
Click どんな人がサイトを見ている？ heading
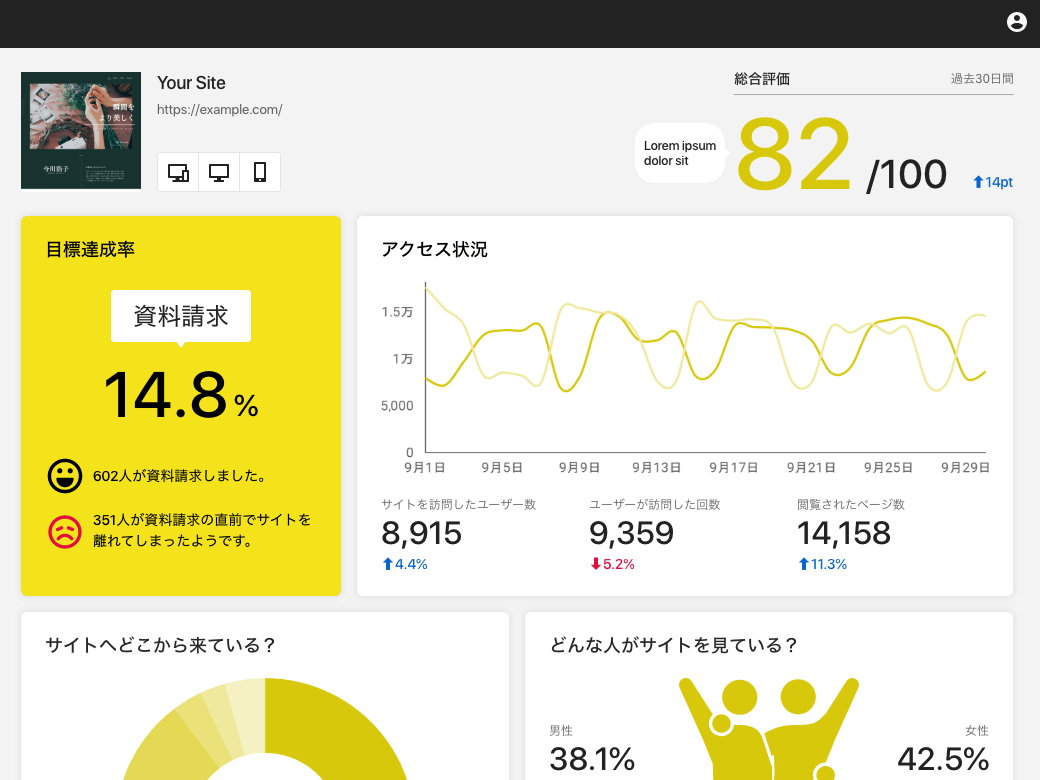click(673, 645)
